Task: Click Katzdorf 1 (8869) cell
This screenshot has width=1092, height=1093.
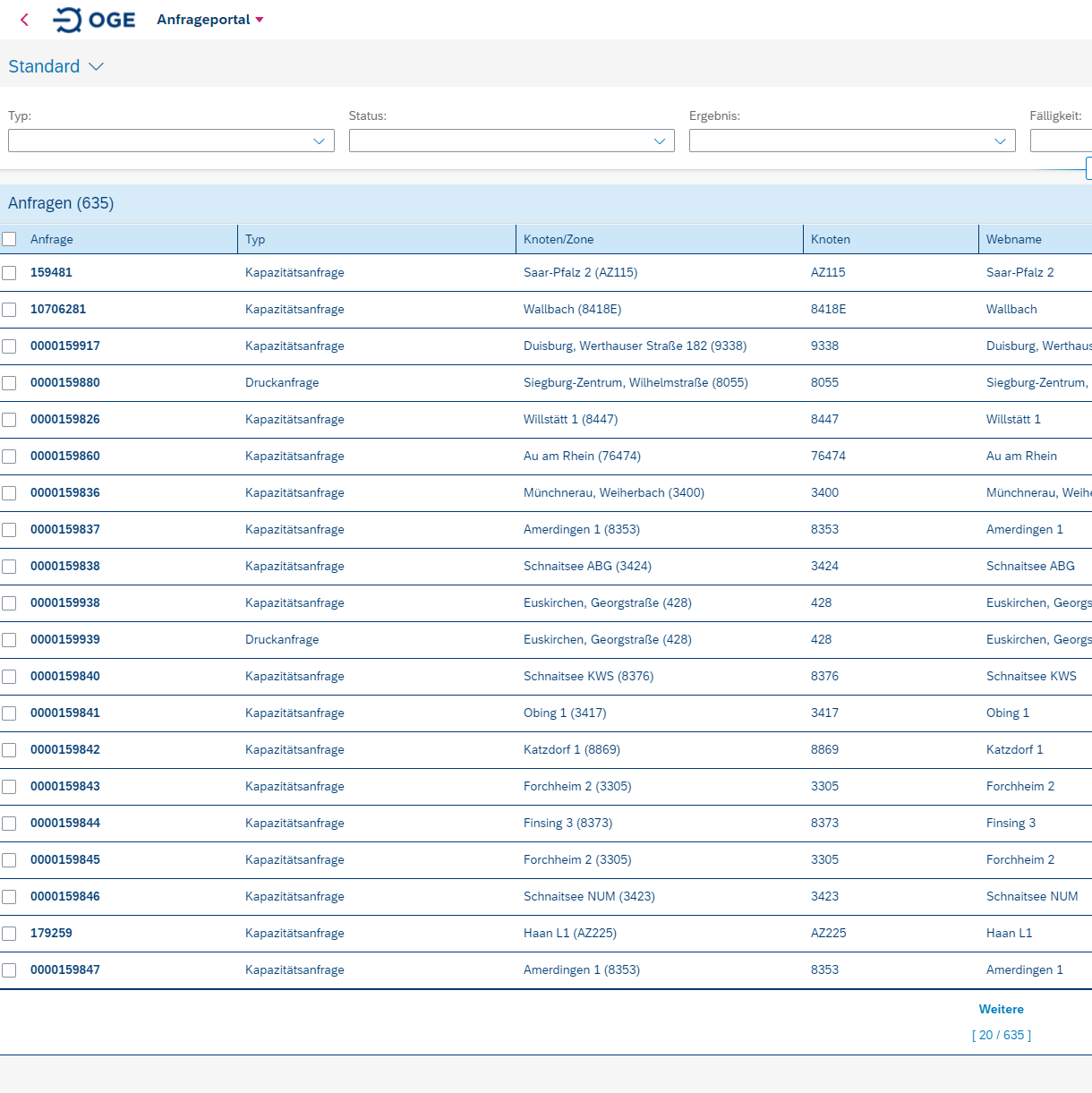Action: [x=572, y=749]
